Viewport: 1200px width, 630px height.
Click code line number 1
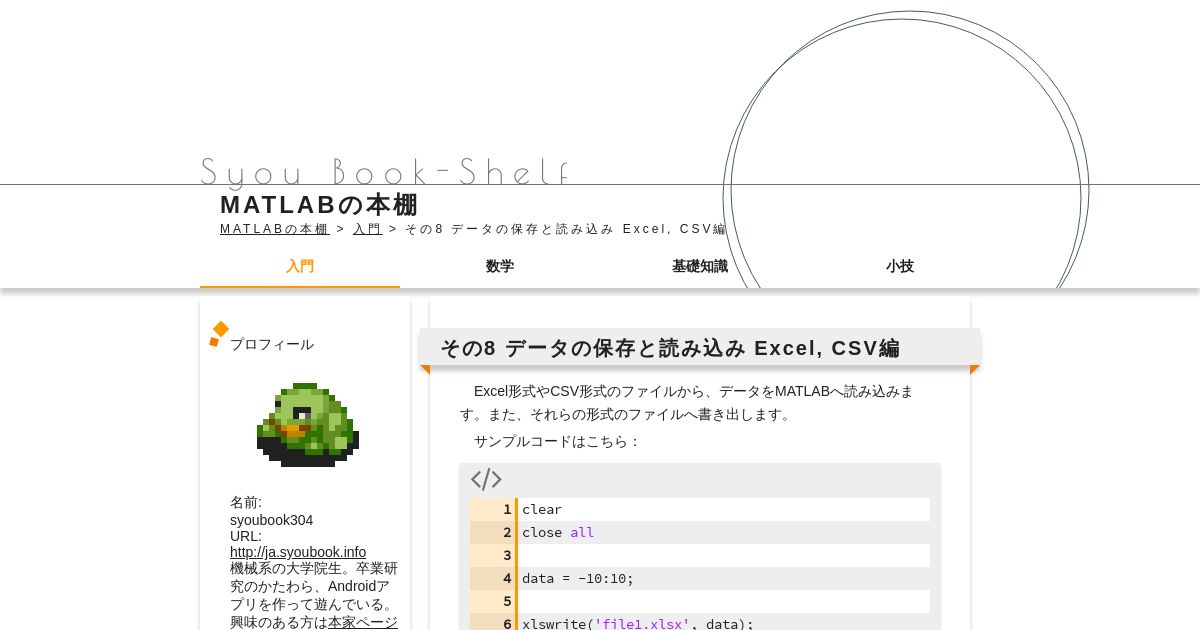click(507, 509)
